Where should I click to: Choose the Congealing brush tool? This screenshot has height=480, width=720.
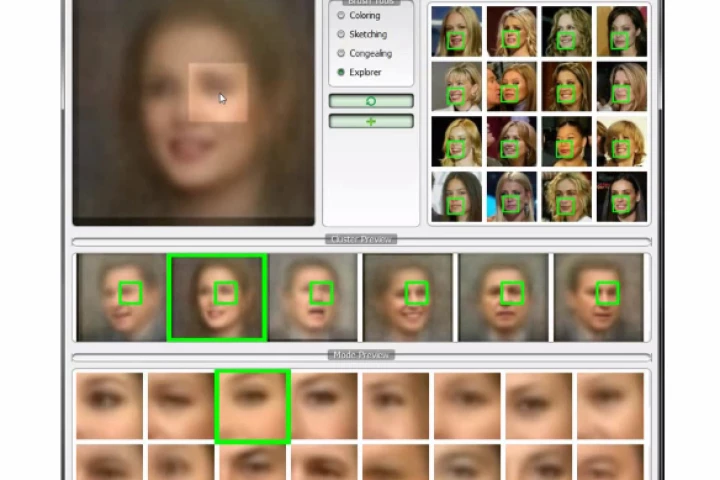341,53
